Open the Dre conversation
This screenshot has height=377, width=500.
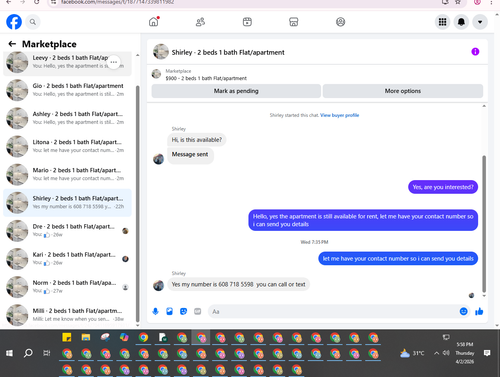67,231
